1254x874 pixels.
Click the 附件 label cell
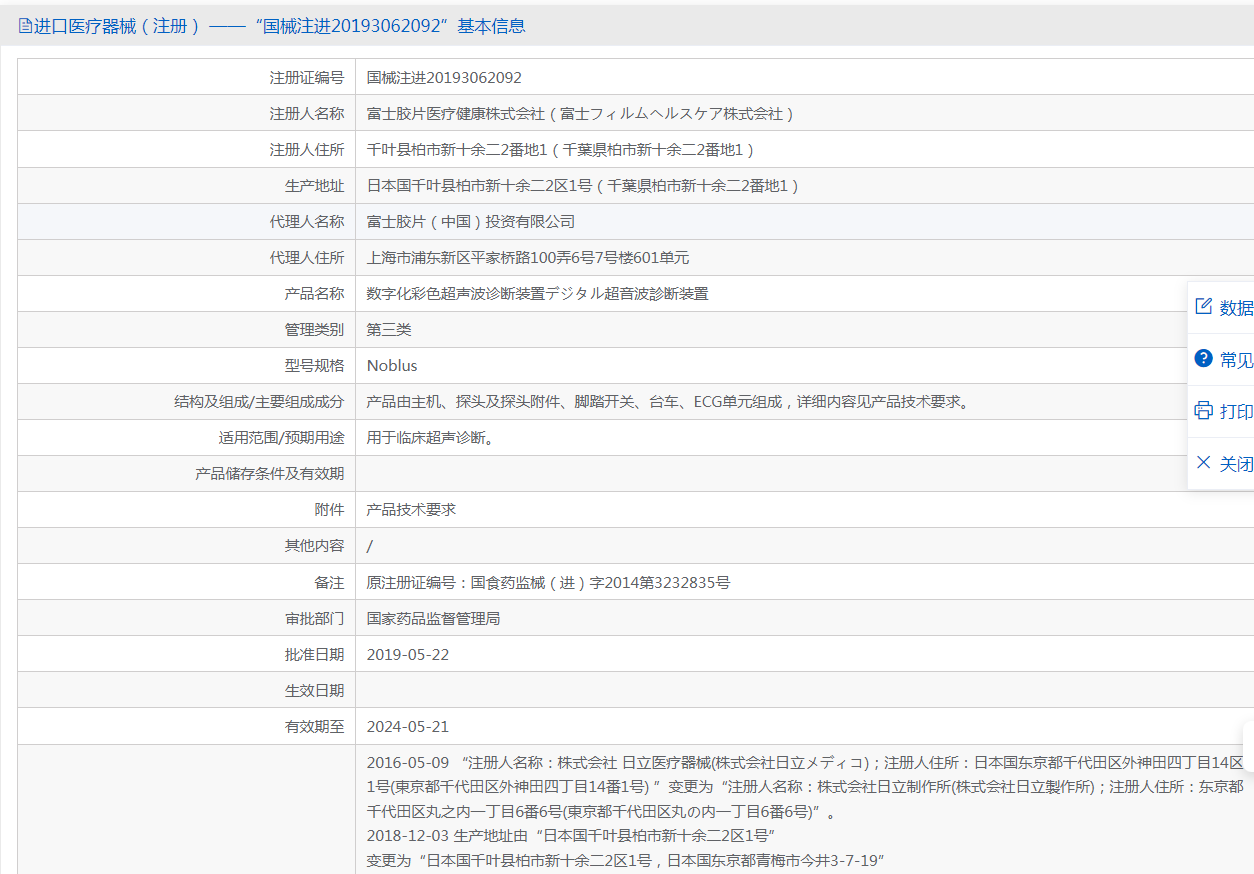tap(187, 510)
